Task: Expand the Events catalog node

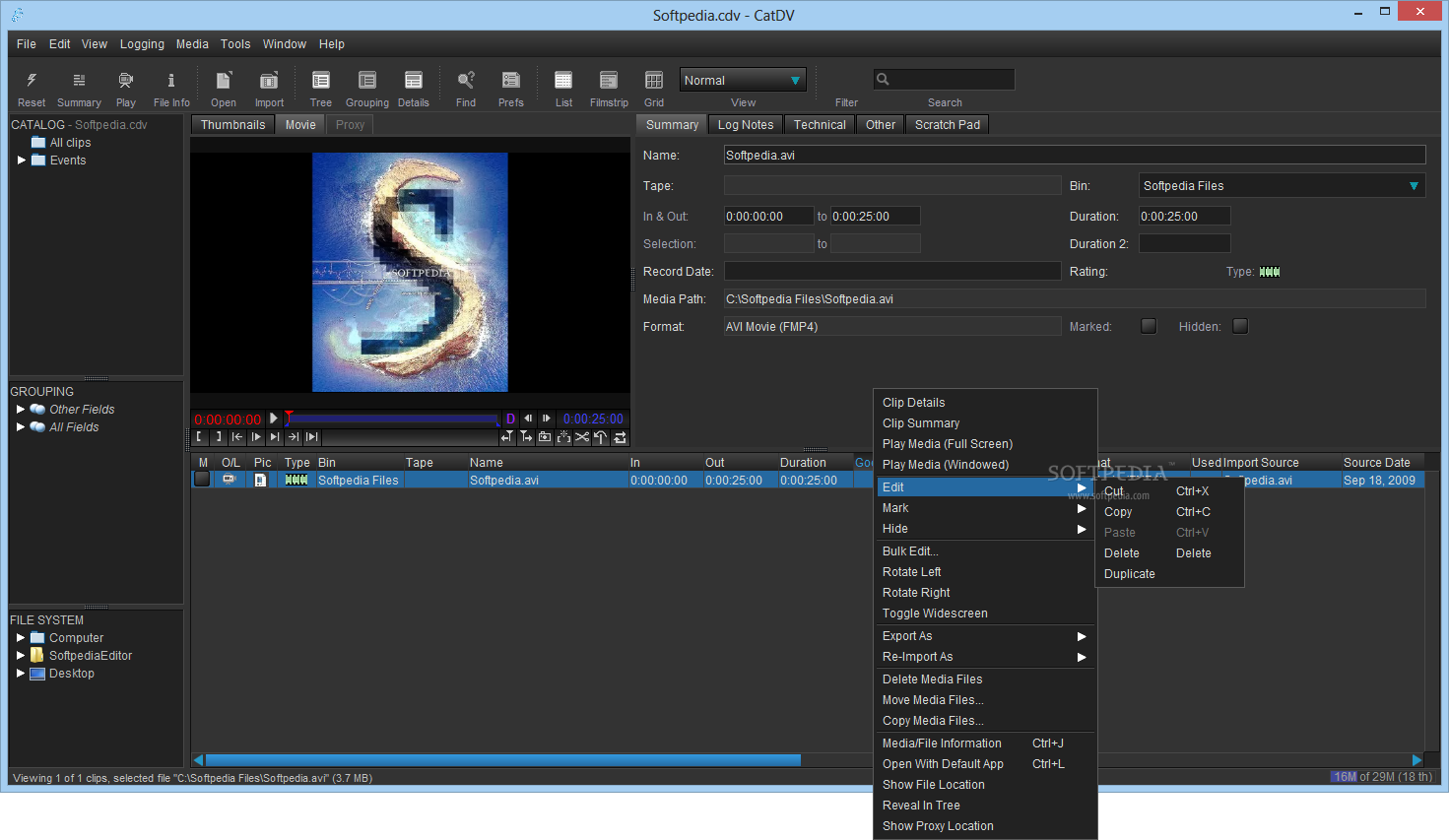Action: [22, 160]
